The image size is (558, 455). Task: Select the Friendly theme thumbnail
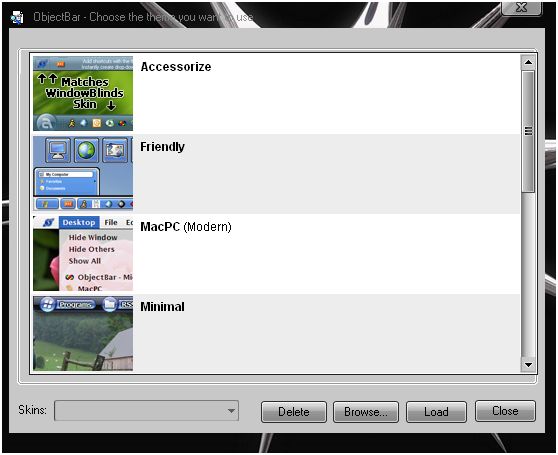tap(83, 173)
